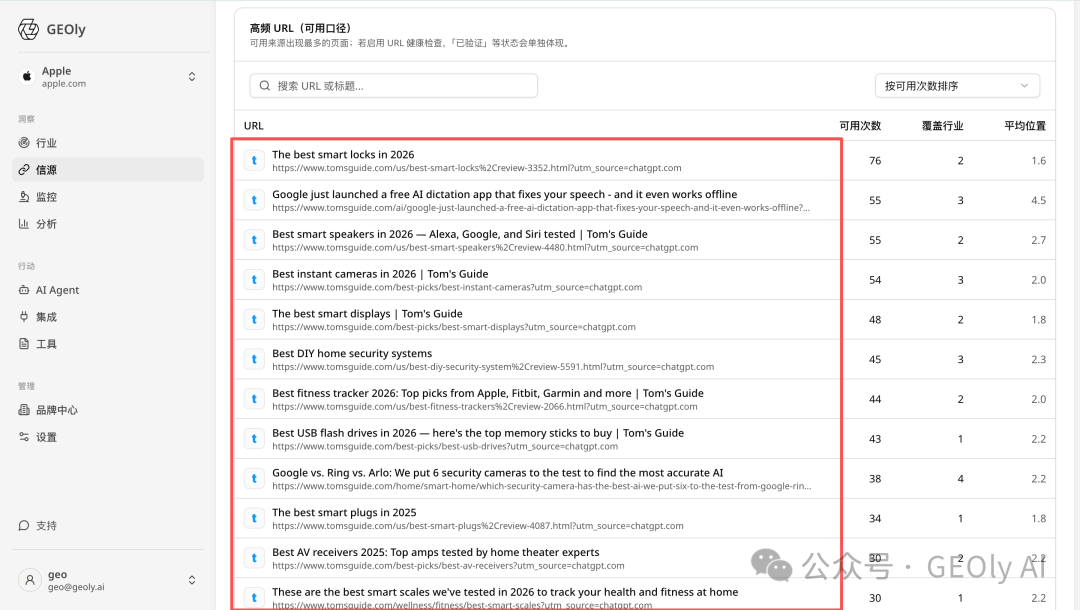This screenshot has width=1080, height=610.
Task: Open 品牌中心 page
Action: tap(108, 410)
